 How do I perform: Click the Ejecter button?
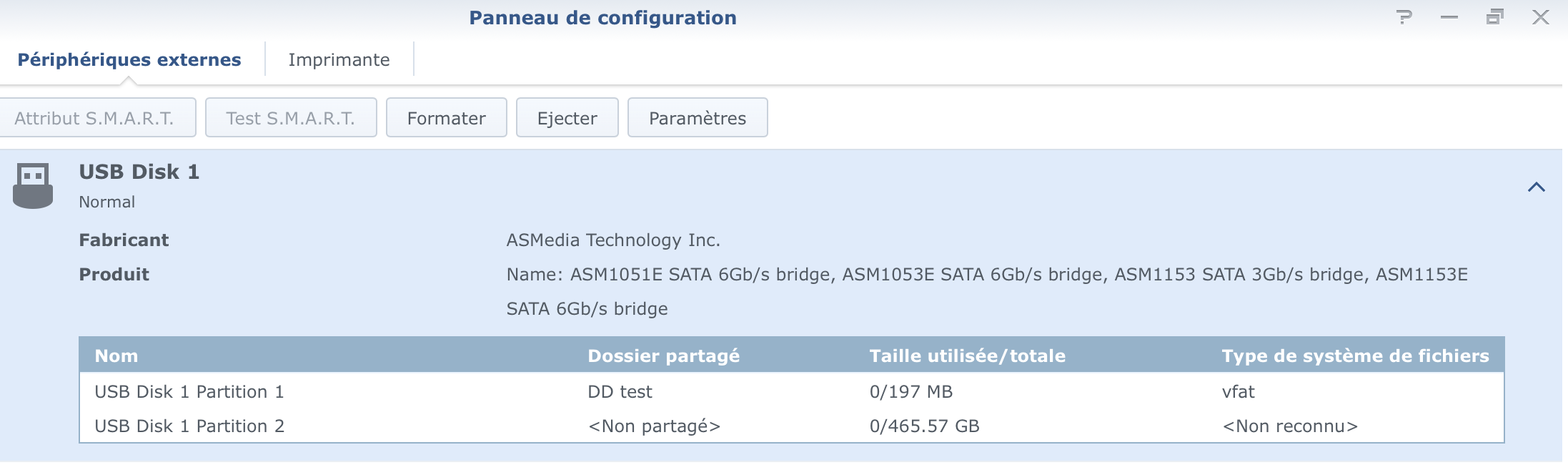click(x=567, y=117)
